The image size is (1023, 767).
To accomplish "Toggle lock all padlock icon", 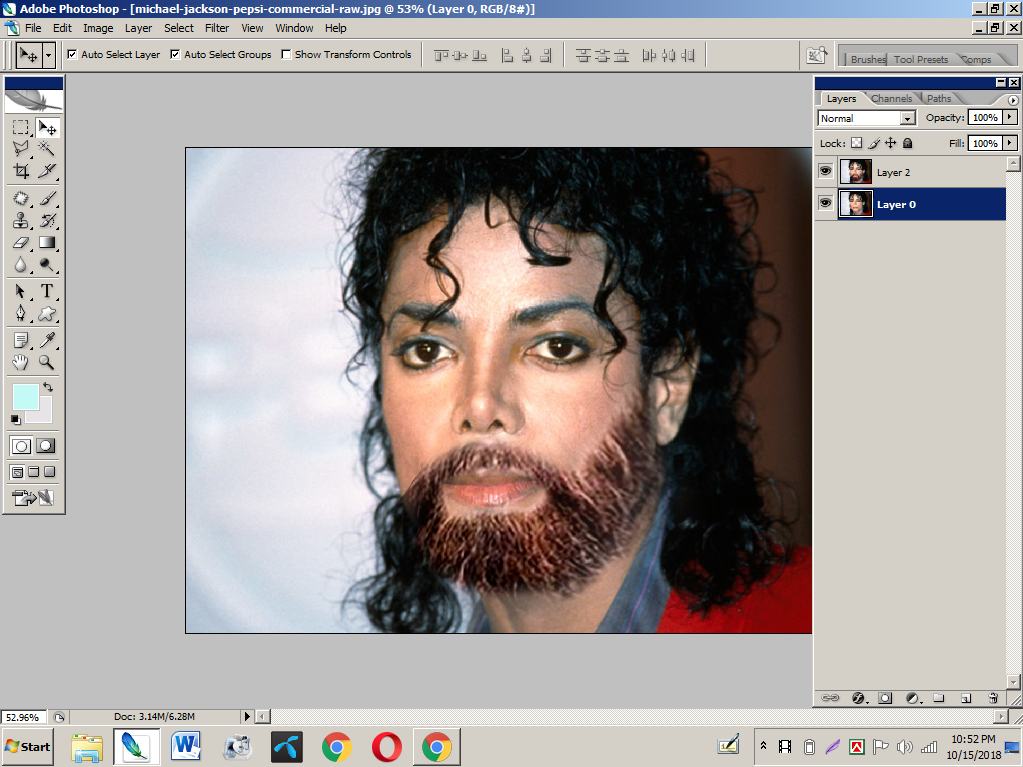I will coord(908,143).
